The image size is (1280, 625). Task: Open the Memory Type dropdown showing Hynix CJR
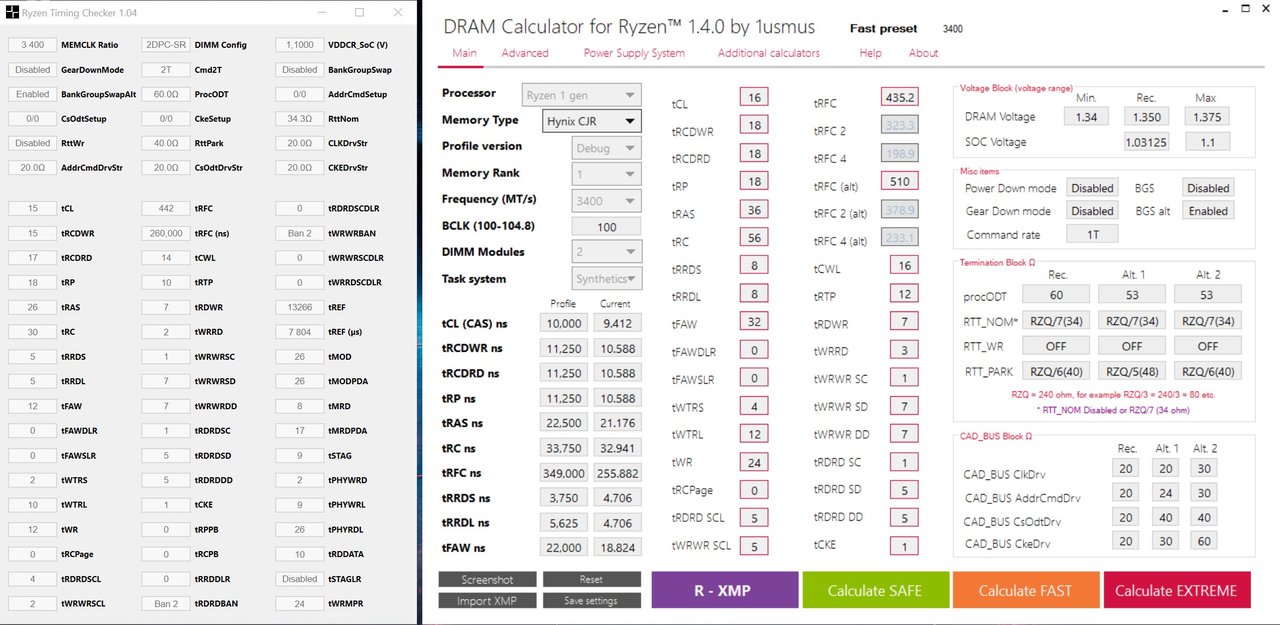(592, 121)
